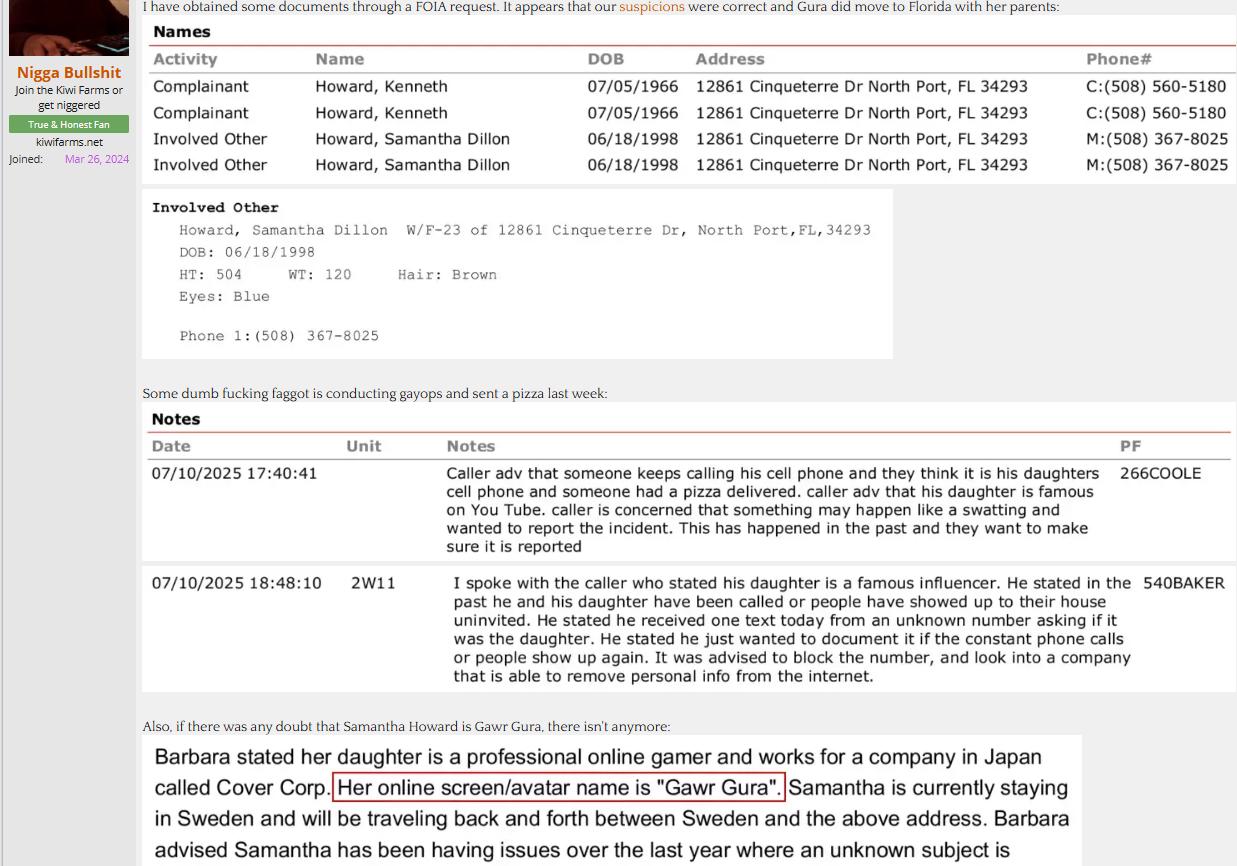Click the "Mar 26, 2024" joined date
This screenshot has height=866, width=1237.
tap(97, 159)
